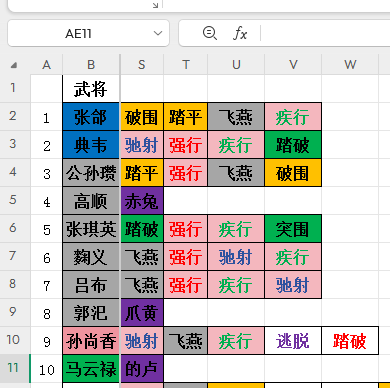Click 飞燕 cell in 张郃 row
The width and height of the screenshot is (390, 388).
(x=236, y=117)
